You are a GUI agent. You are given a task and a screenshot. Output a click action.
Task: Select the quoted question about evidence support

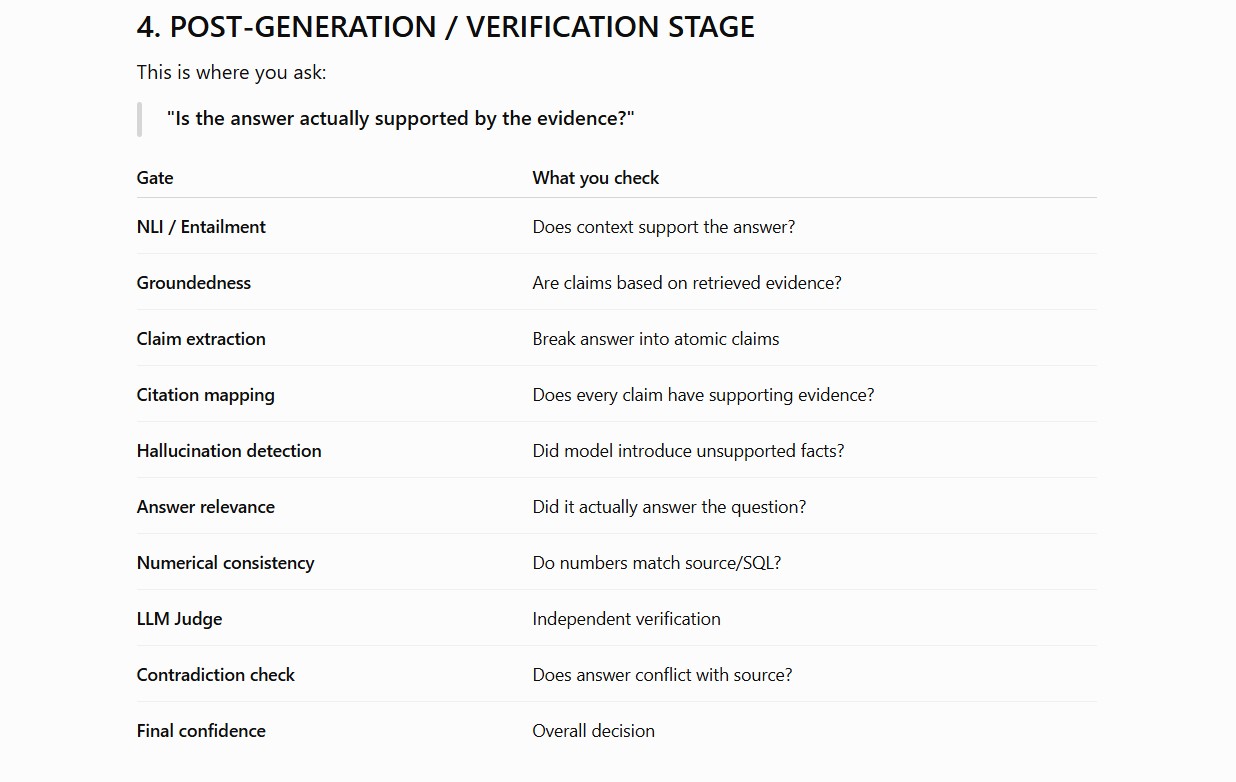(x=401, y=118)
